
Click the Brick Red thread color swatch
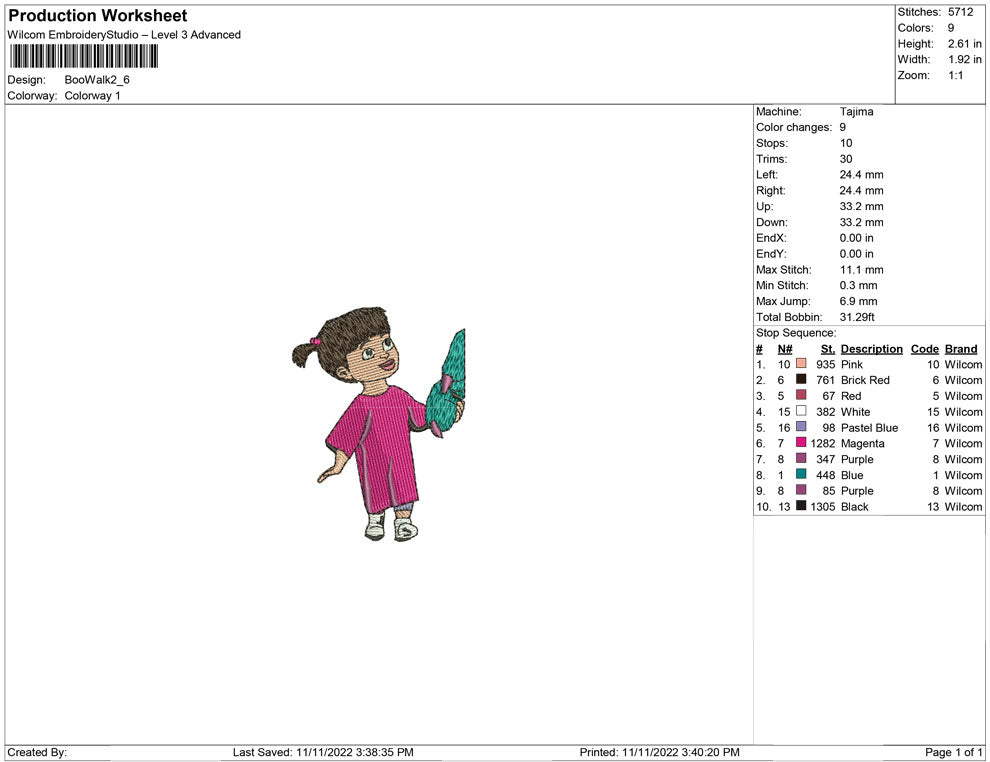(x=801, y=379)
